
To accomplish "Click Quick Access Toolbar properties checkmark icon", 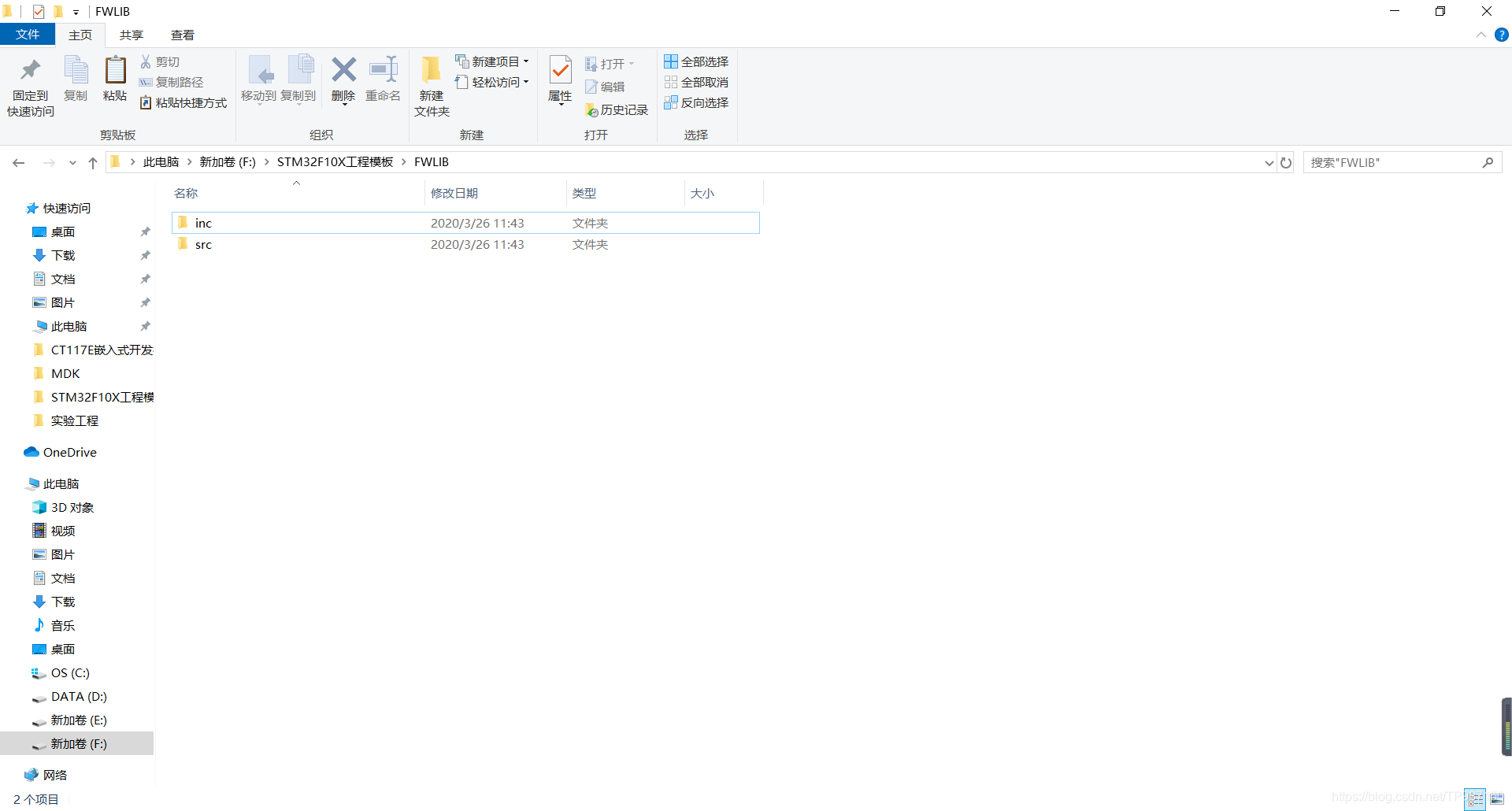I will [38, 12].
